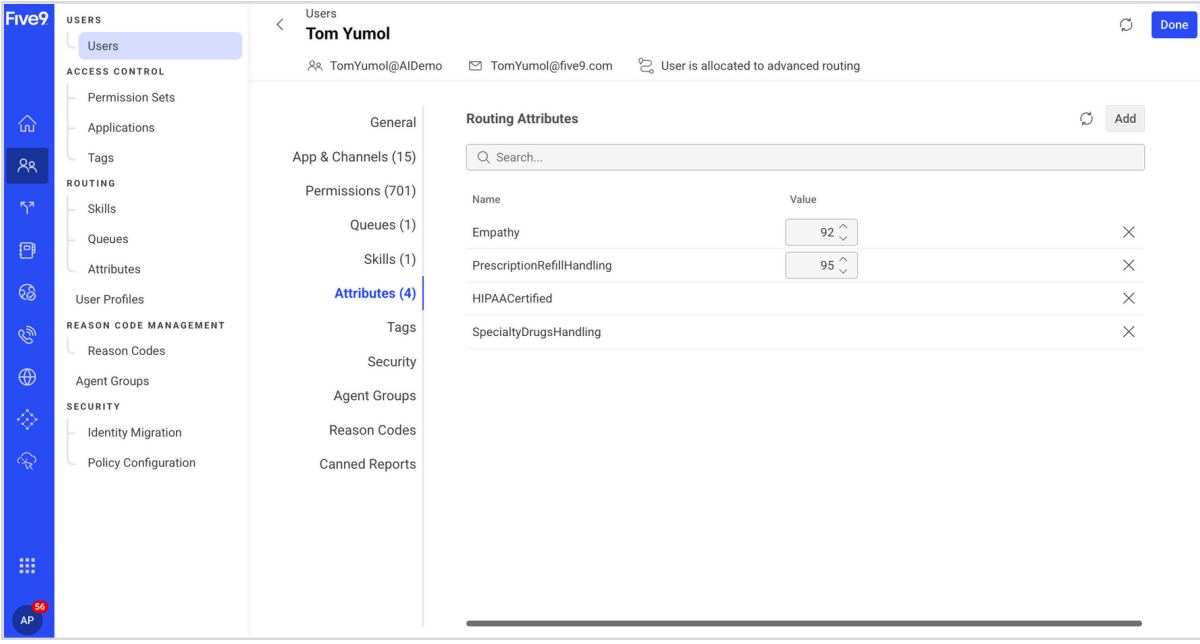
Task: Click the horizontal scrollbar at the bottom
Action: 803,623
